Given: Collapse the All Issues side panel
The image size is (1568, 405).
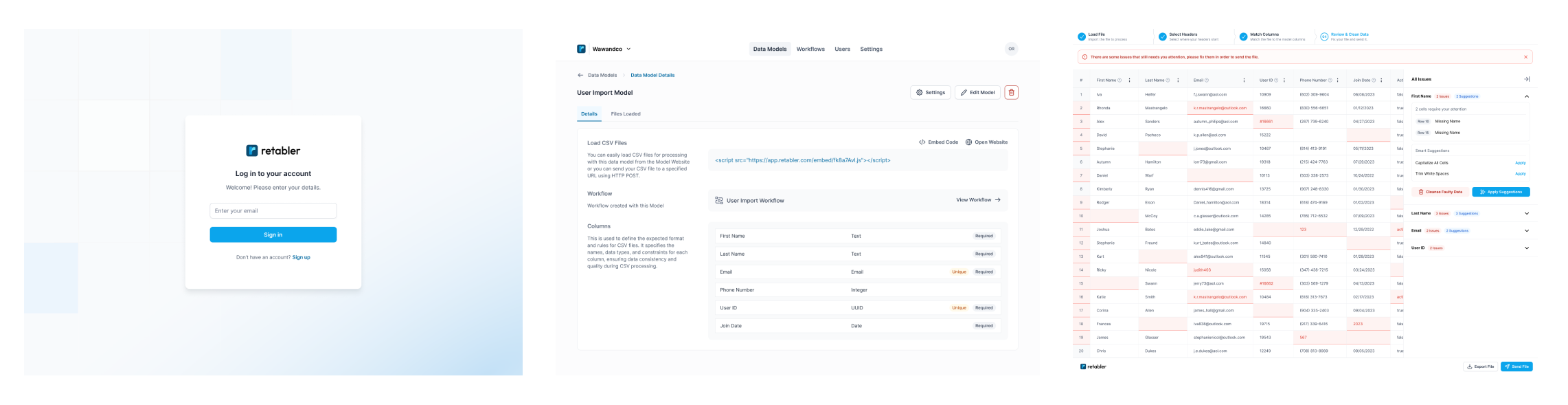Looking at the screenshot, I should coord(1527,79).
